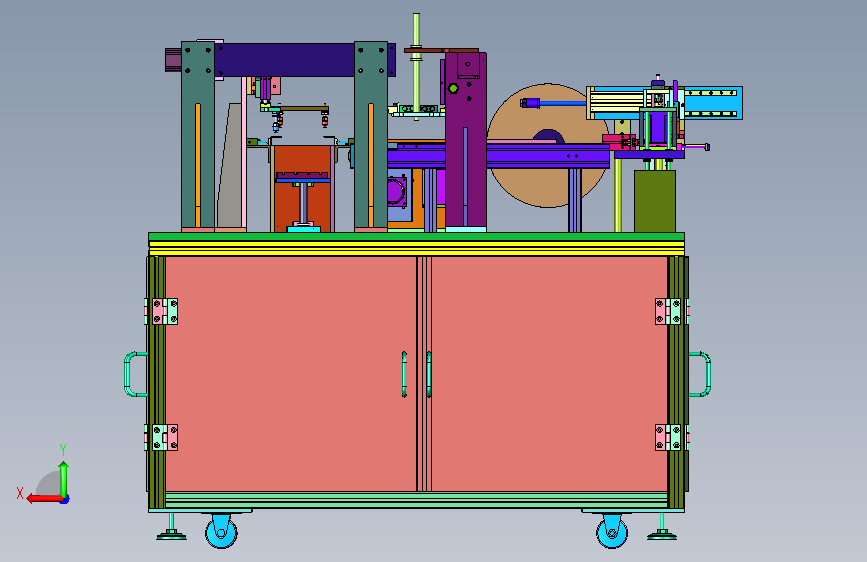The height and width of the screenshot is (562, 867).
Task: Select the left leveling foot under cabinet
Action: click(171, 527)
